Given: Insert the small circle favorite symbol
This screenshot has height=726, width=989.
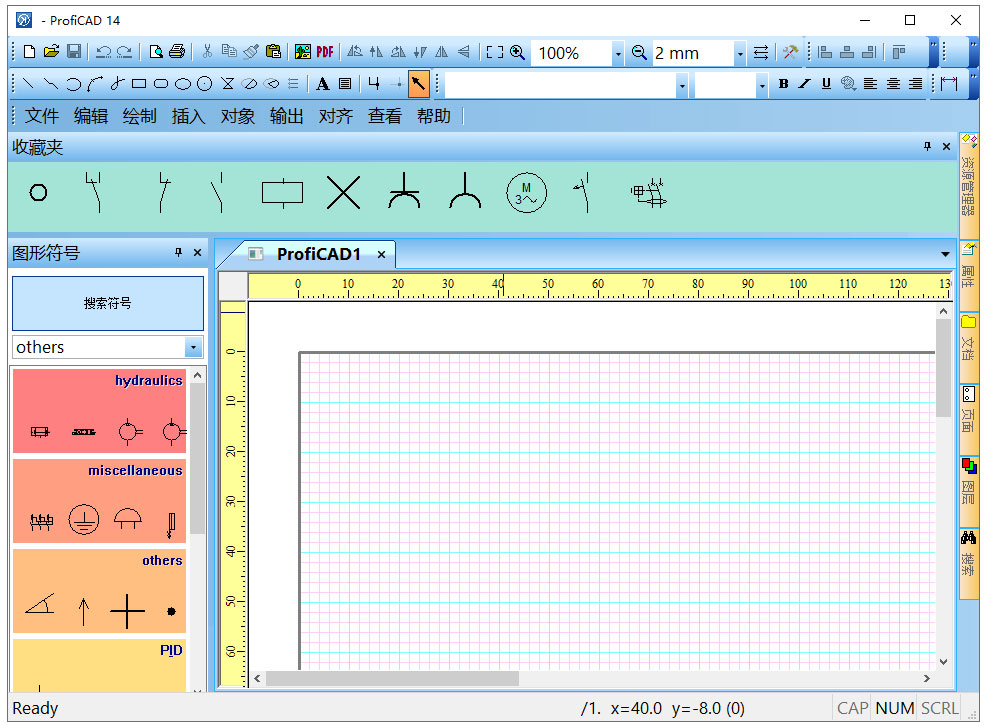Looking at the screenshot, I should 38,192.
